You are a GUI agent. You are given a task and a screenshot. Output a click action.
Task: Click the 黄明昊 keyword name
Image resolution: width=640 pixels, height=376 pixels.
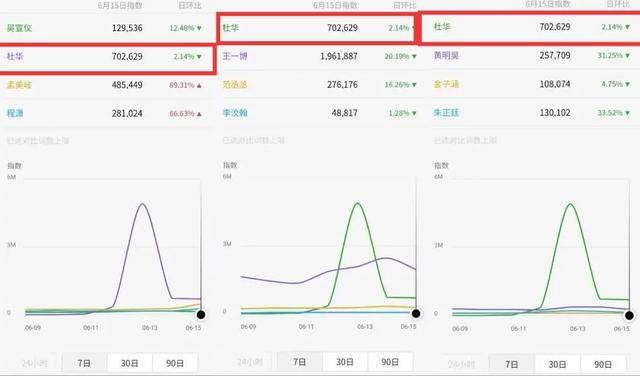coord(446,55)
